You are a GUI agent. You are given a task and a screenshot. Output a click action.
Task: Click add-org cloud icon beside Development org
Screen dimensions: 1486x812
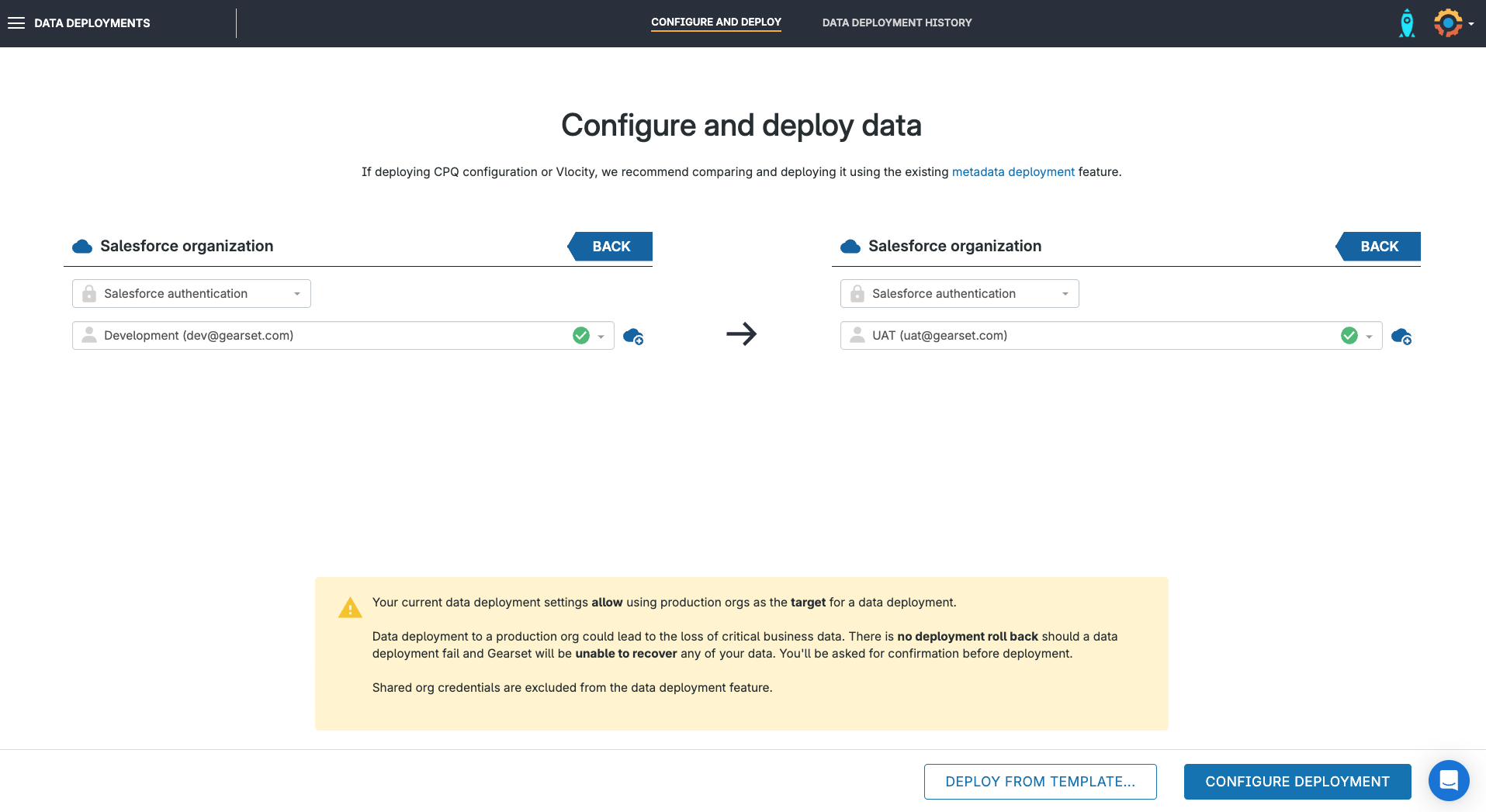click(x=633, y=337)
